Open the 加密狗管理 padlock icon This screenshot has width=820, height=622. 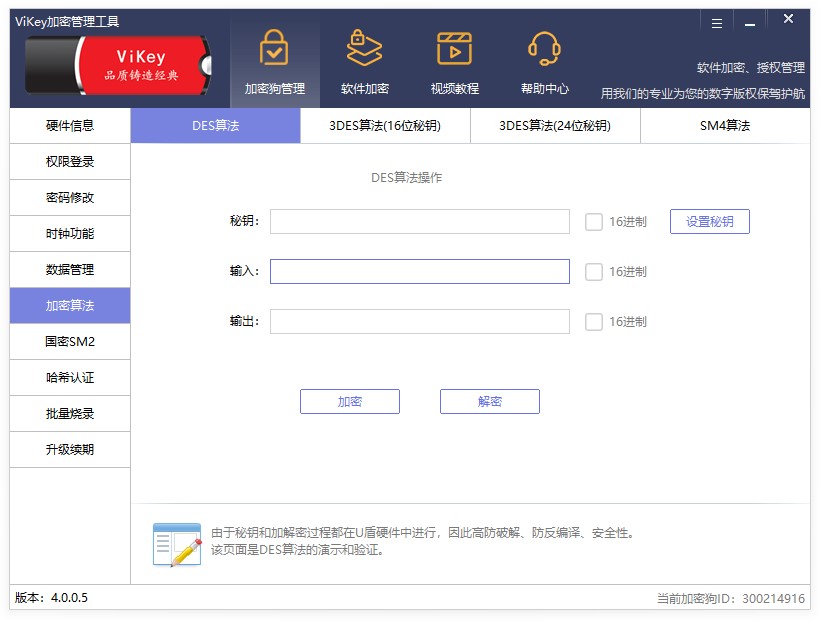tap(274, 48)
